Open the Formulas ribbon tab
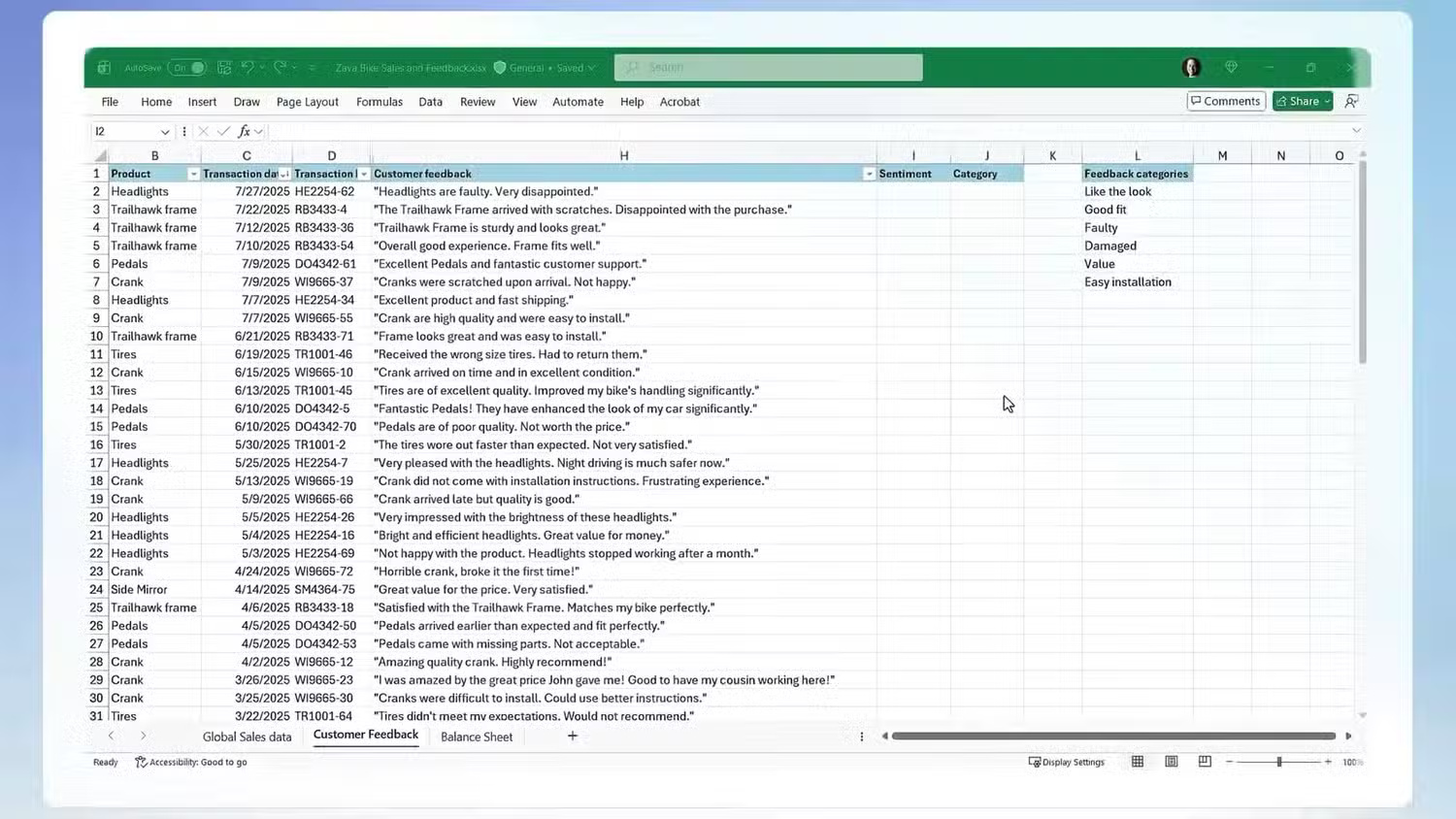The height and width of the screenshot is (819, 1456). coord(380,101)
